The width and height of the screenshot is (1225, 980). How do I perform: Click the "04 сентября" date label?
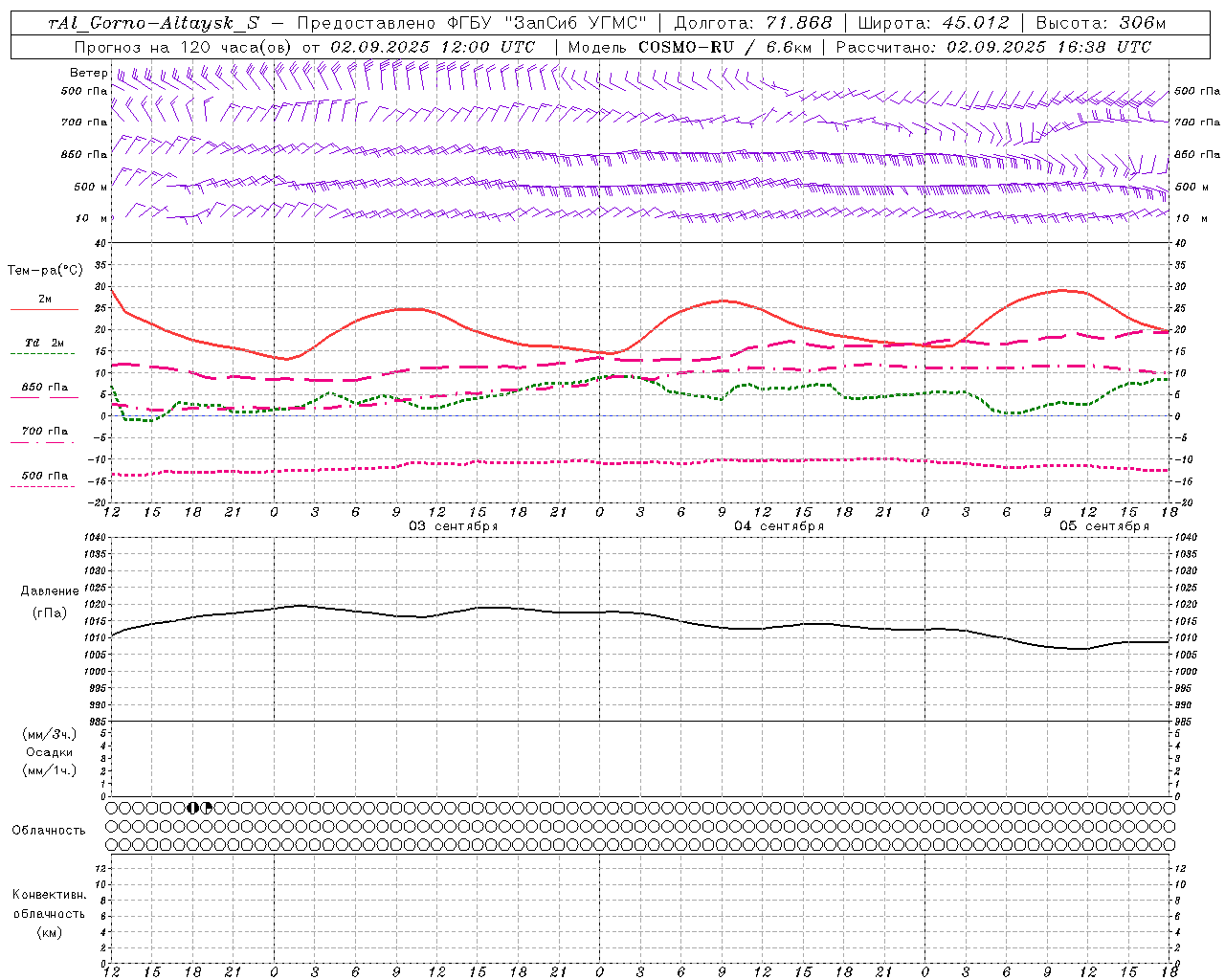(x=779, y=526)
